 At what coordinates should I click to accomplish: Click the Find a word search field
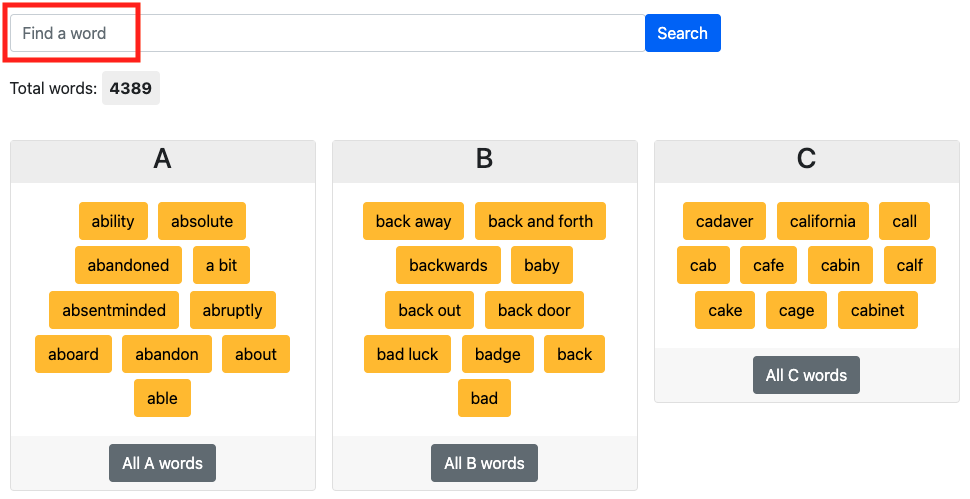[x=327, y=33]
